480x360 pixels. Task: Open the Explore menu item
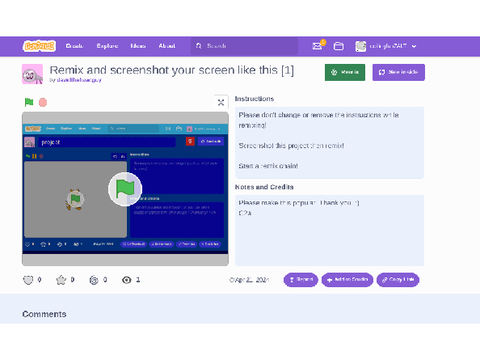pyautogui.click(x=107, y=46)
